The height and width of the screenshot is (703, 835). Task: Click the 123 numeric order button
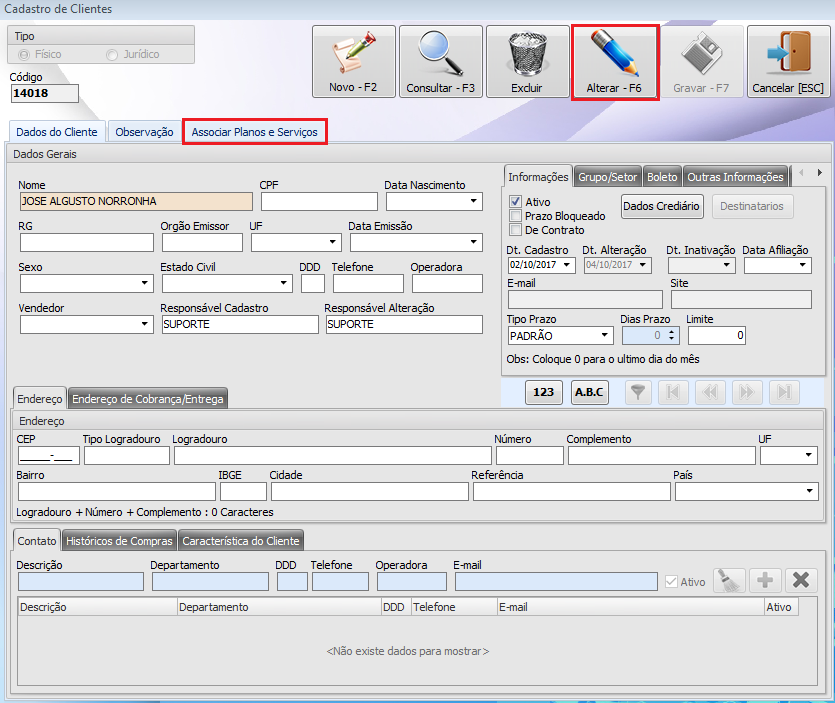pos(544,393)
